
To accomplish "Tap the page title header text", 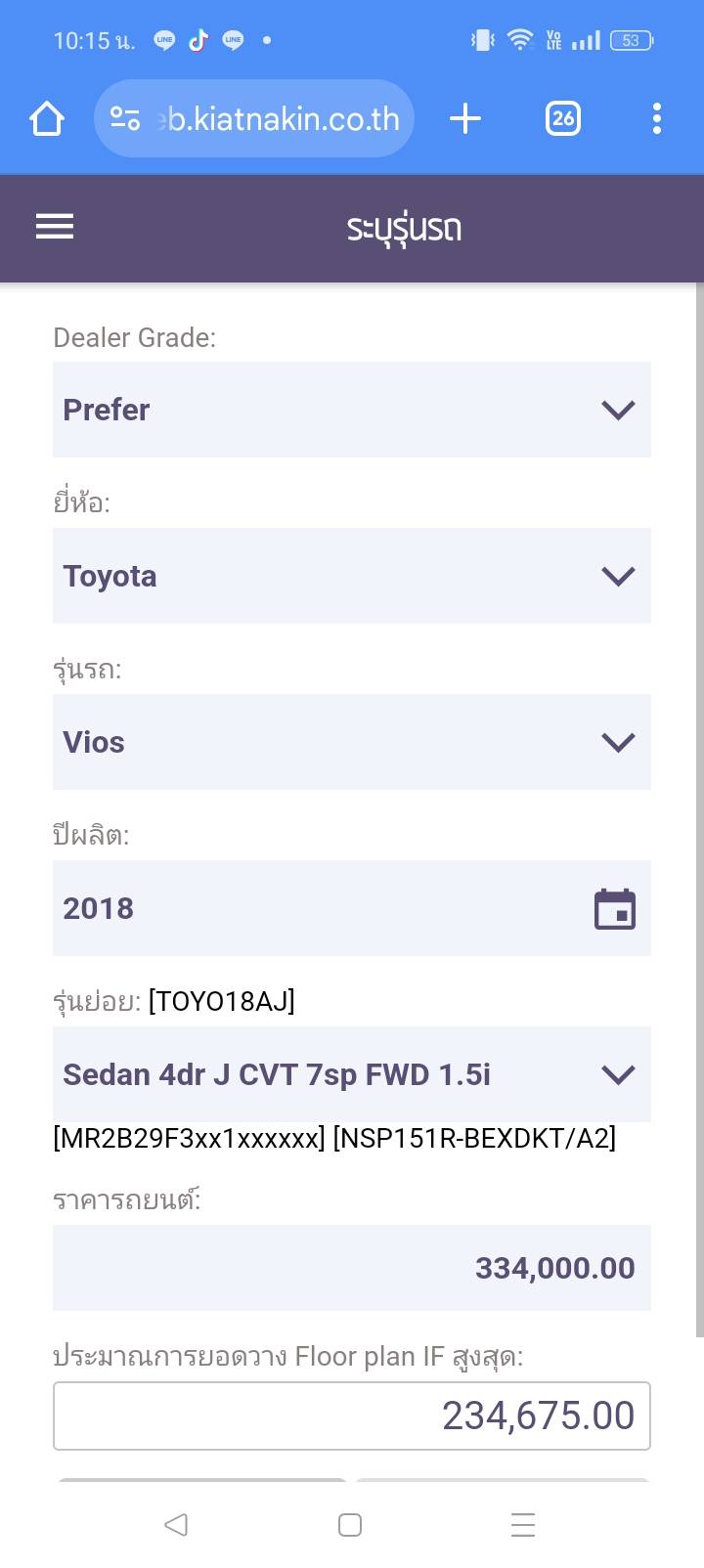I will [x=404, y=229].
